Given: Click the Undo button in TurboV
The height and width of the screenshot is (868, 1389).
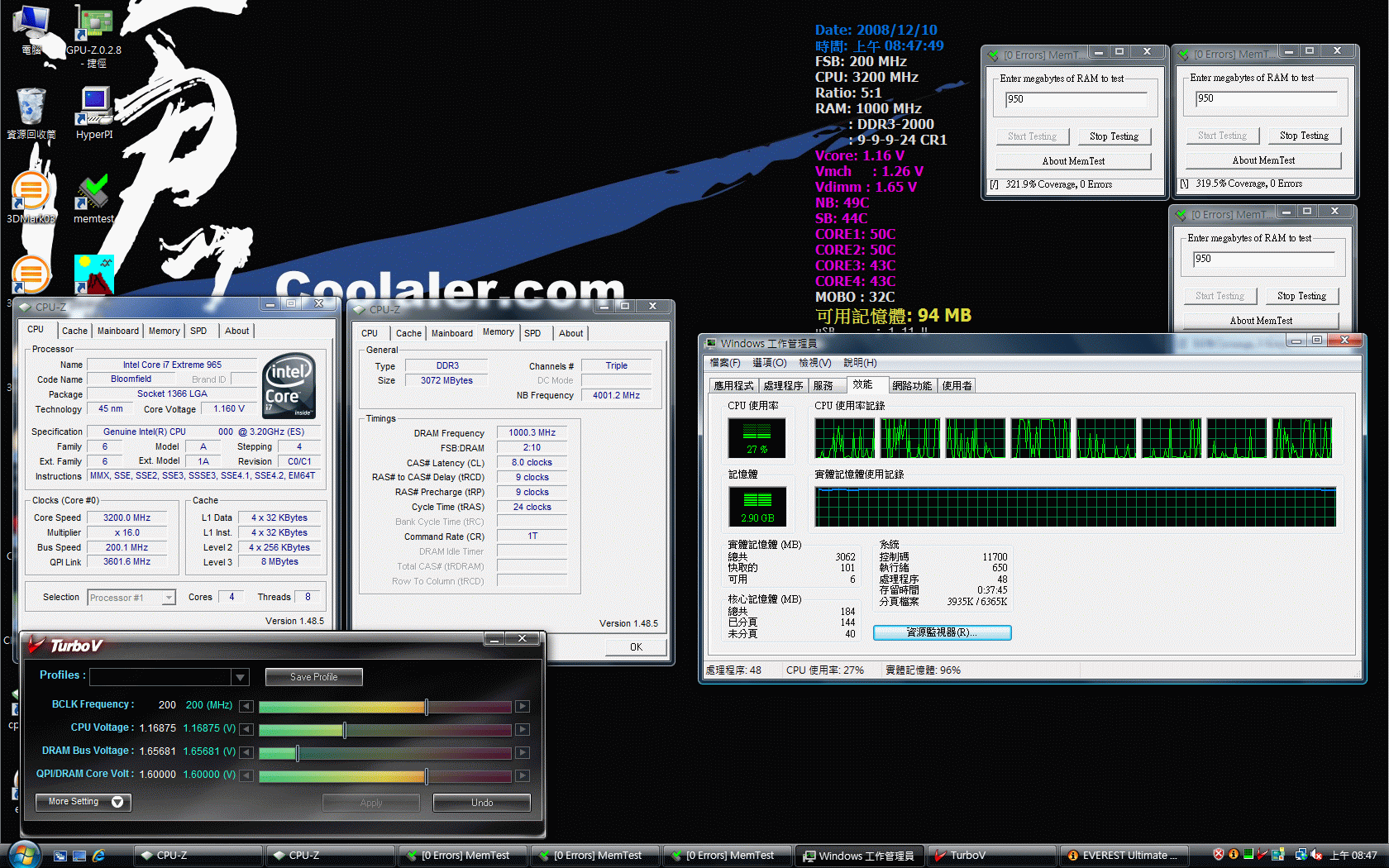Looking at the screenshot, I should tap(482, 803).
